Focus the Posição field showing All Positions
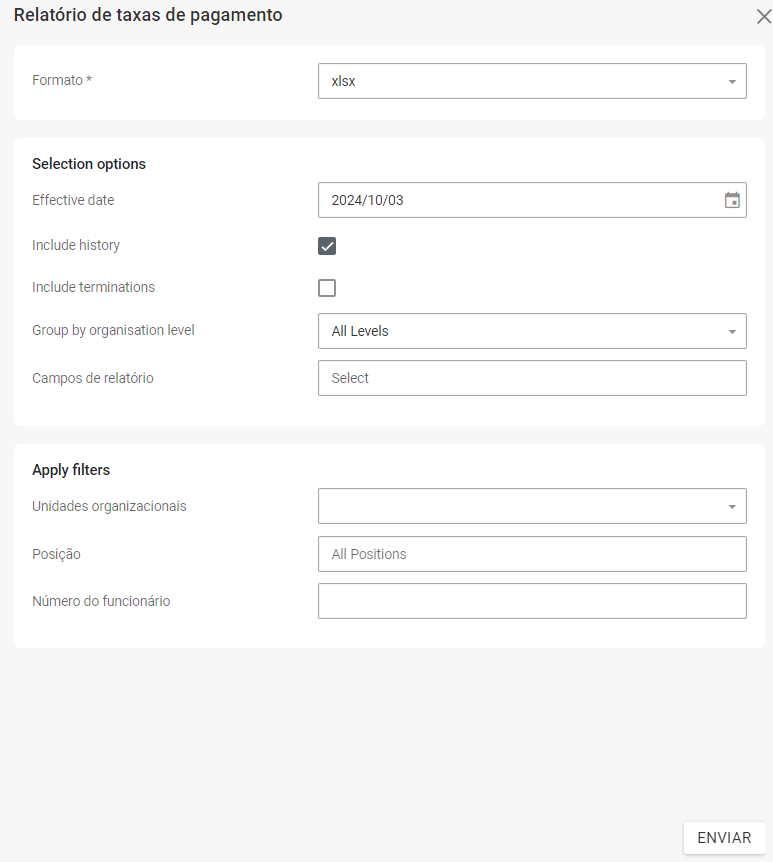The width and height of the screenshot is (773, 862). 532,554
